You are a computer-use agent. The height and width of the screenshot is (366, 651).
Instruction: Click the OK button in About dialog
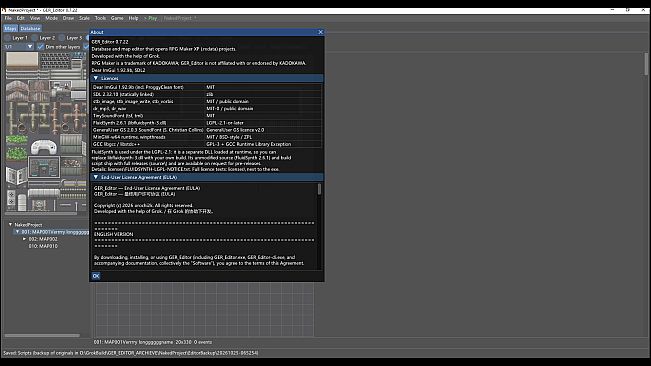pos(96,276)
